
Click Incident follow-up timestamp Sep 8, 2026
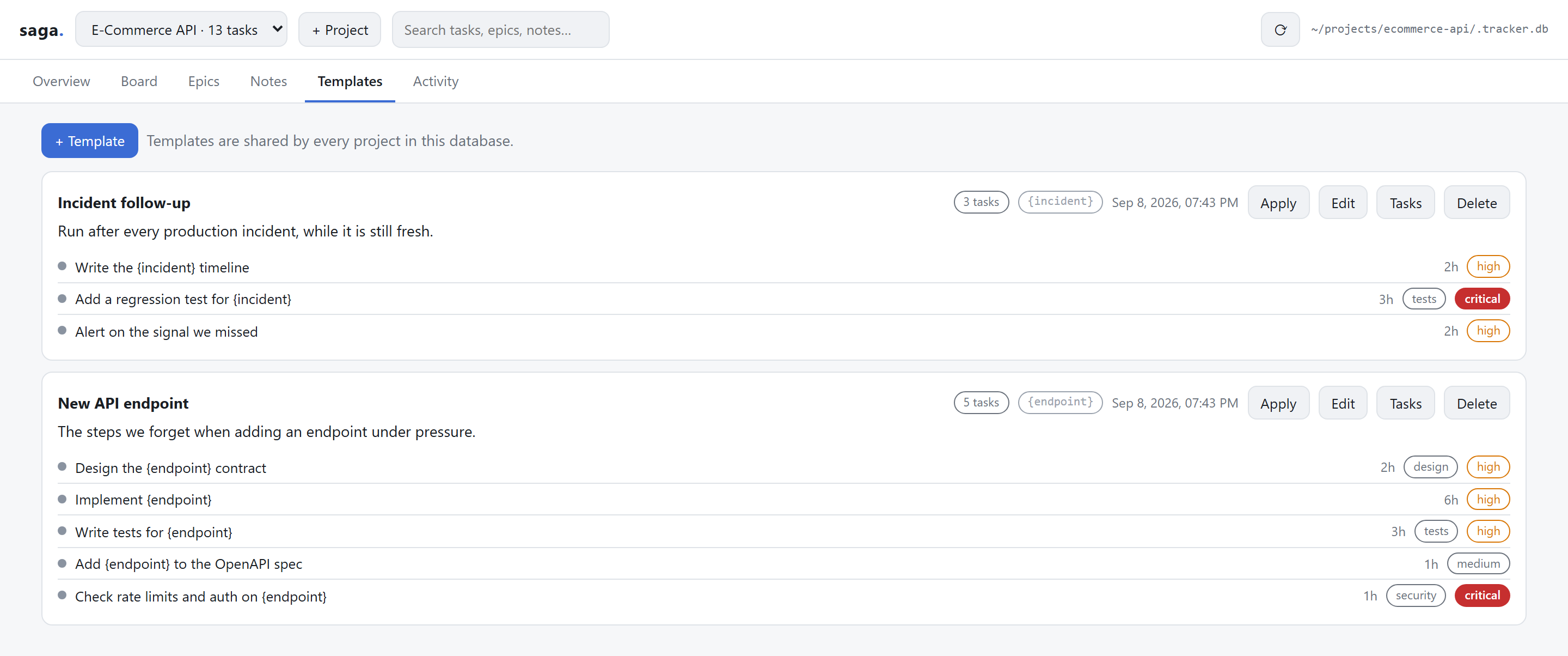point(1174,202)
